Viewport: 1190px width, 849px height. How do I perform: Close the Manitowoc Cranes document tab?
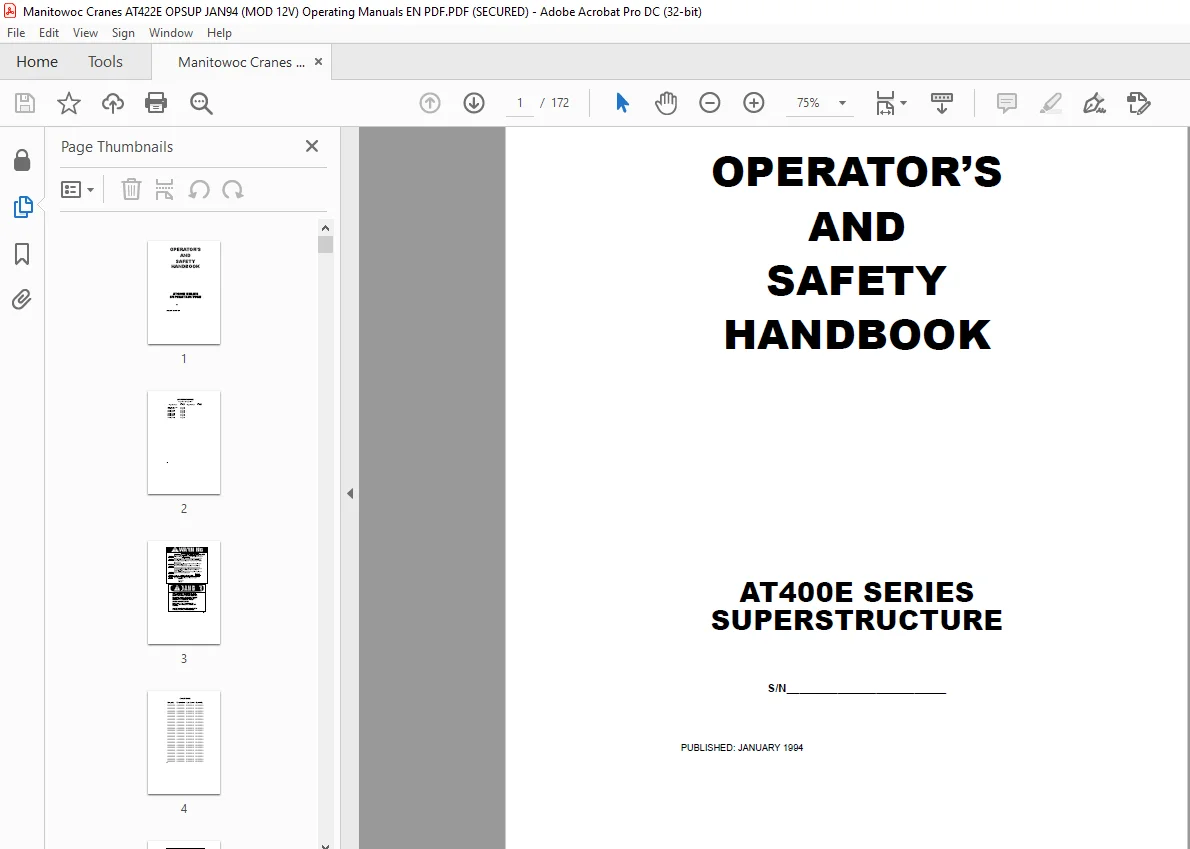pyautogui.click(x=319, y=62)
